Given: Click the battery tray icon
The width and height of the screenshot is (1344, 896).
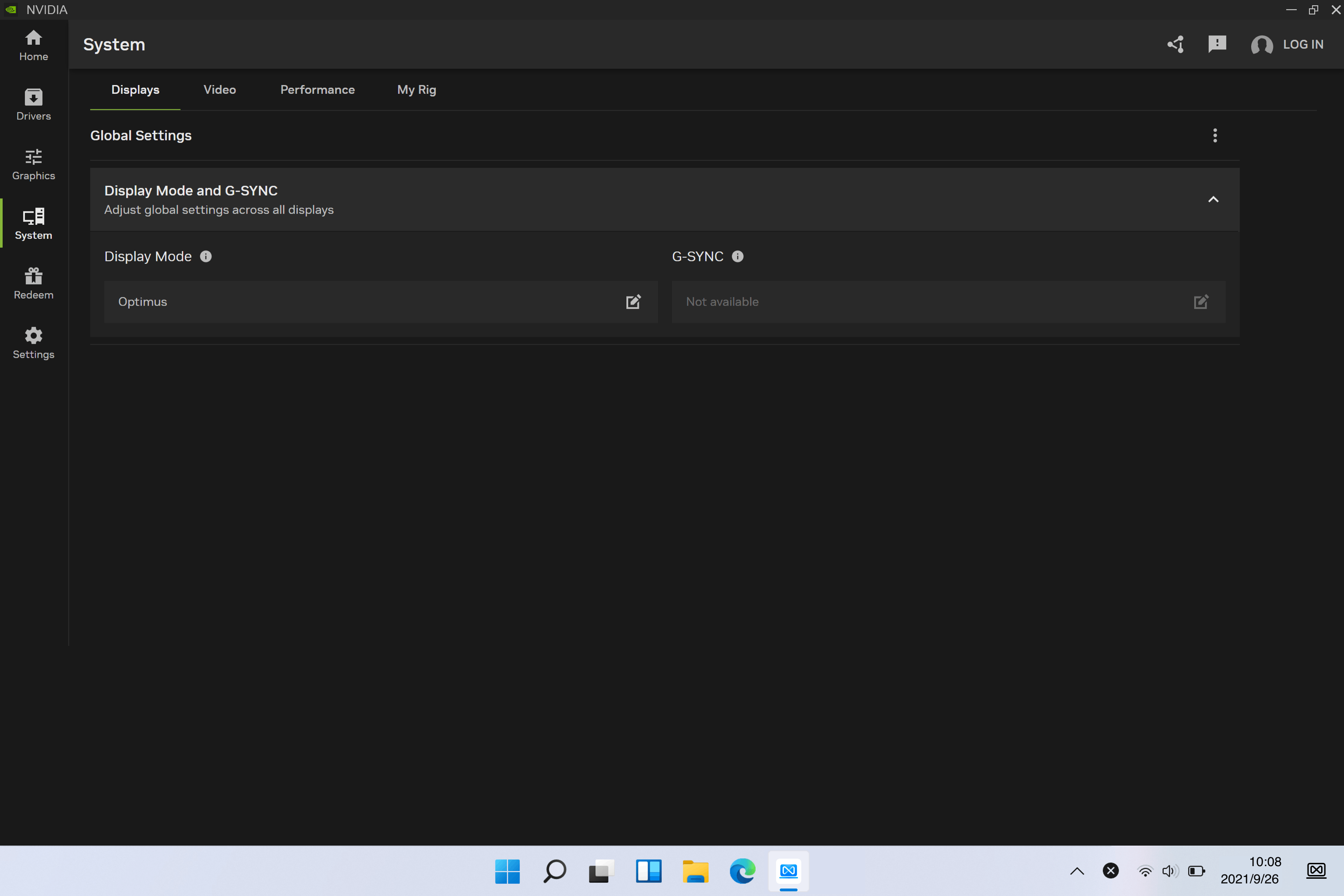Looking at the screenshot, I should (x=1197, y=871).
